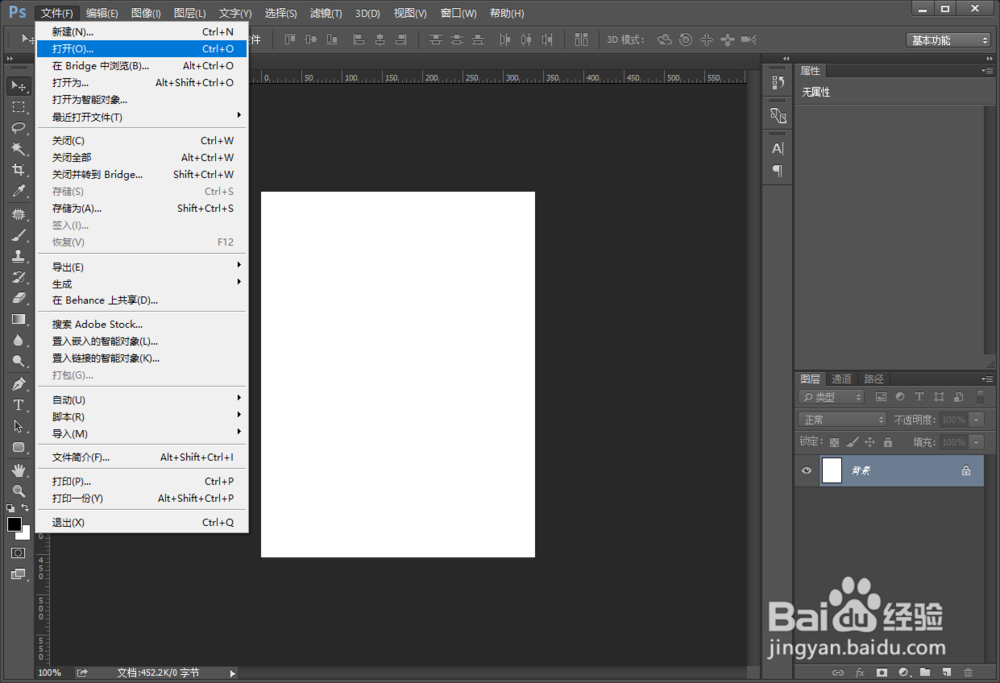Create a new group folder icon
Viewport: 1000px width, 683px height.
[x=925, y=672]
